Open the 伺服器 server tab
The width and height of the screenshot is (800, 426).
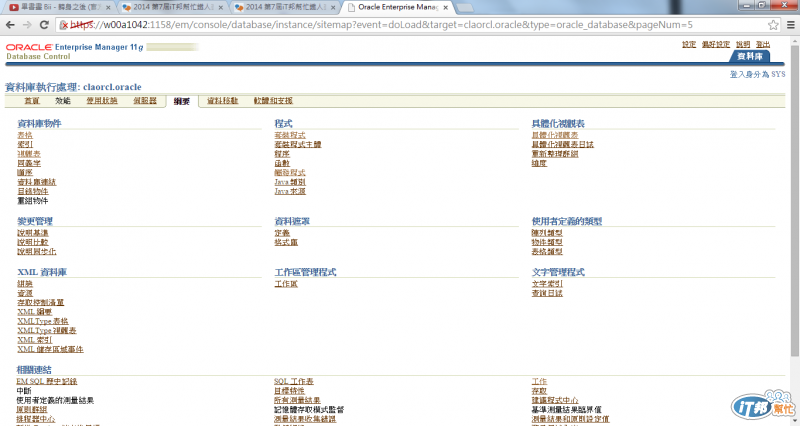(145, 101)
